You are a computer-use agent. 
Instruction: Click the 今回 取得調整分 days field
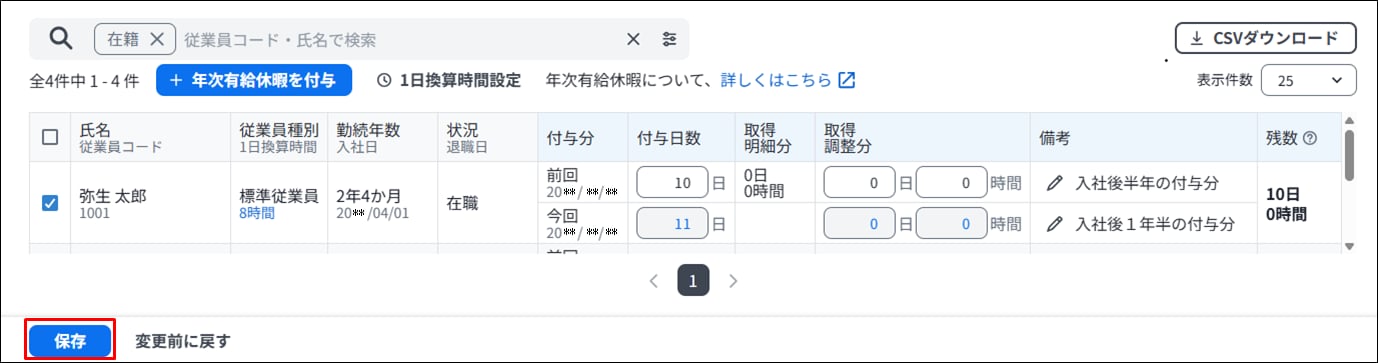859,224
